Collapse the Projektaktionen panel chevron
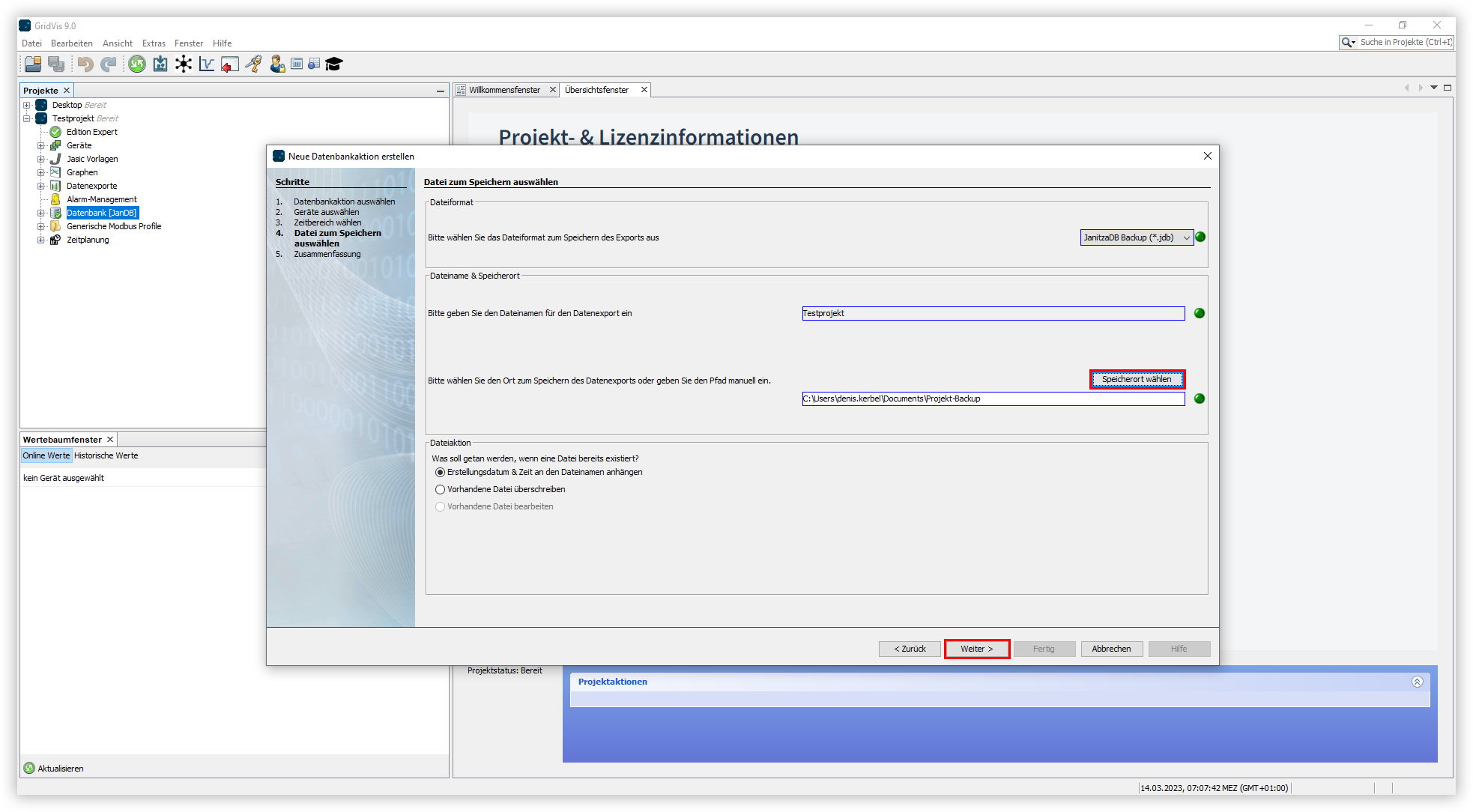This screenshot has height=812, width=1473. pyautogui.click(x=1417, y=682)
